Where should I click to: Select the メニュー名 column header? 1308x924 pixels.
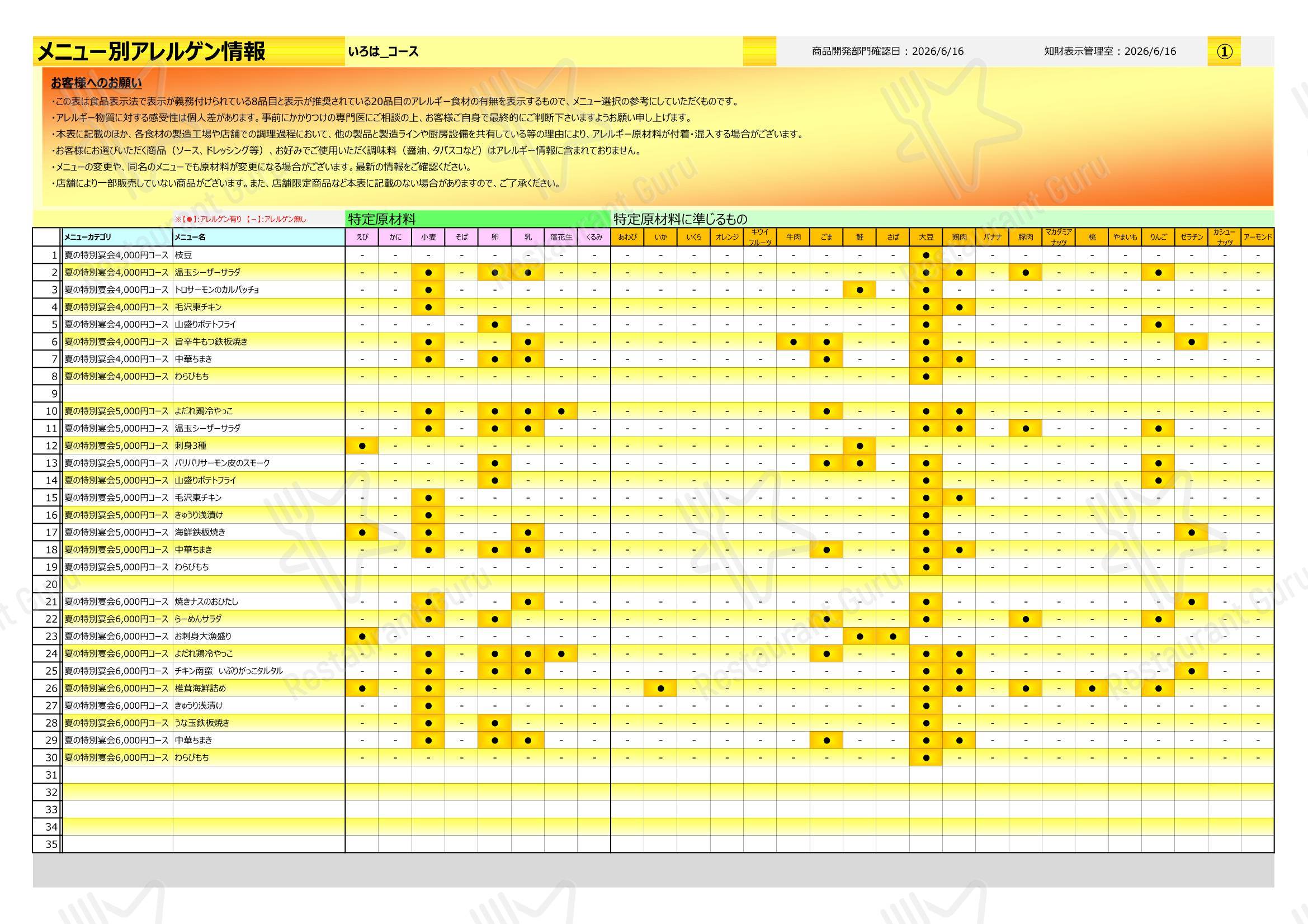tap(259, 237)
